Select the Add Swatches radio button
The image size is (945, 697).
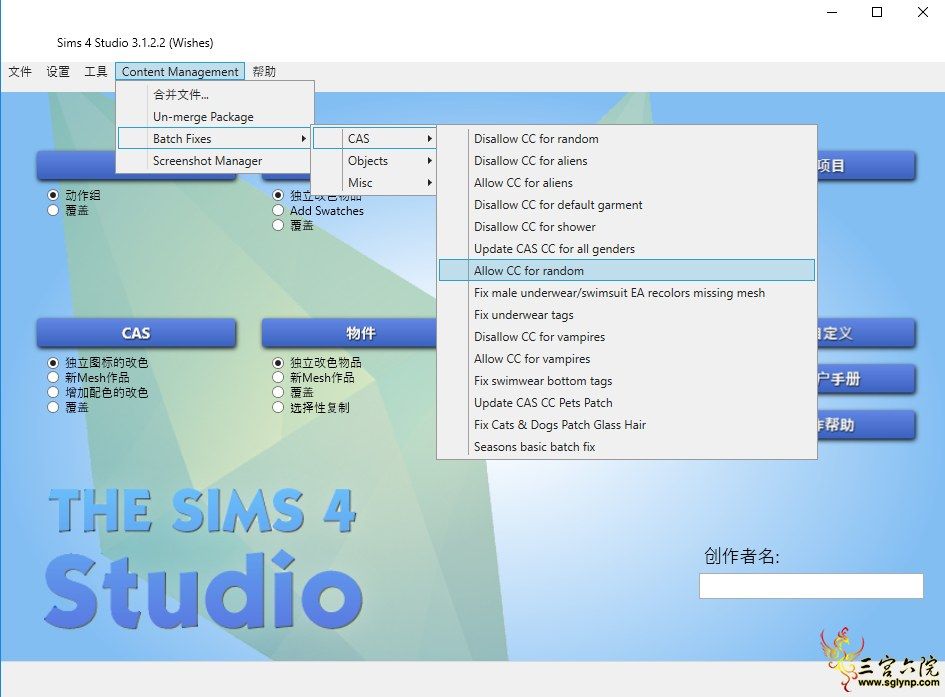(278, 210)
